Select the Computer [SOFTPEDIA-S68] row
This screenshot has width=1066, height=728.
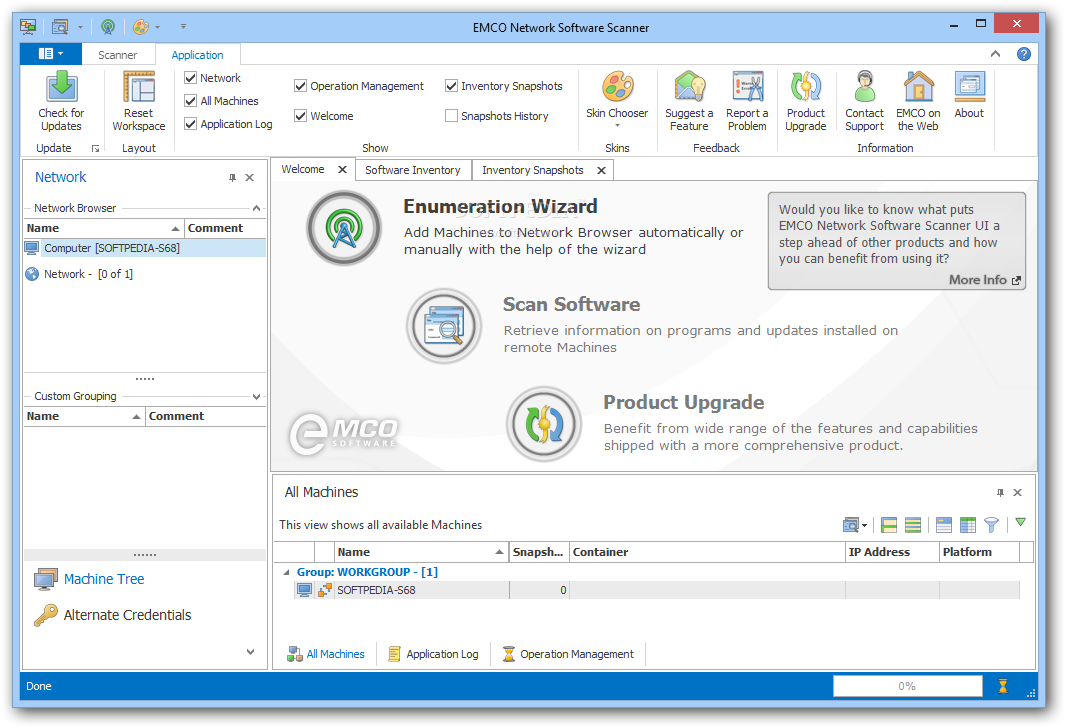pos(145,248)
